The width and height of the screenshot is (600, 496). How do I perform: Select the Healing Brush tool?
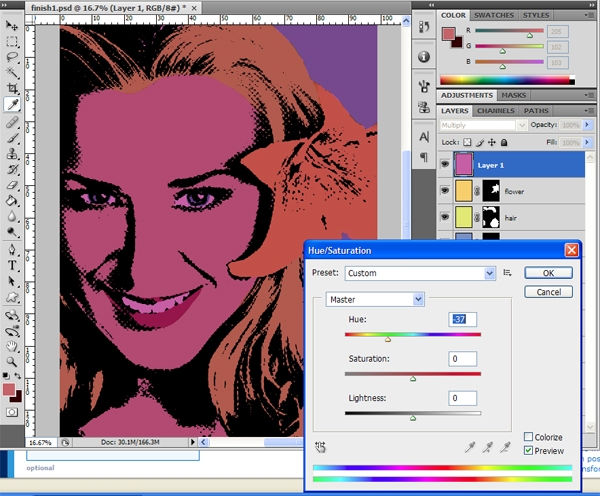coord(12,122)
